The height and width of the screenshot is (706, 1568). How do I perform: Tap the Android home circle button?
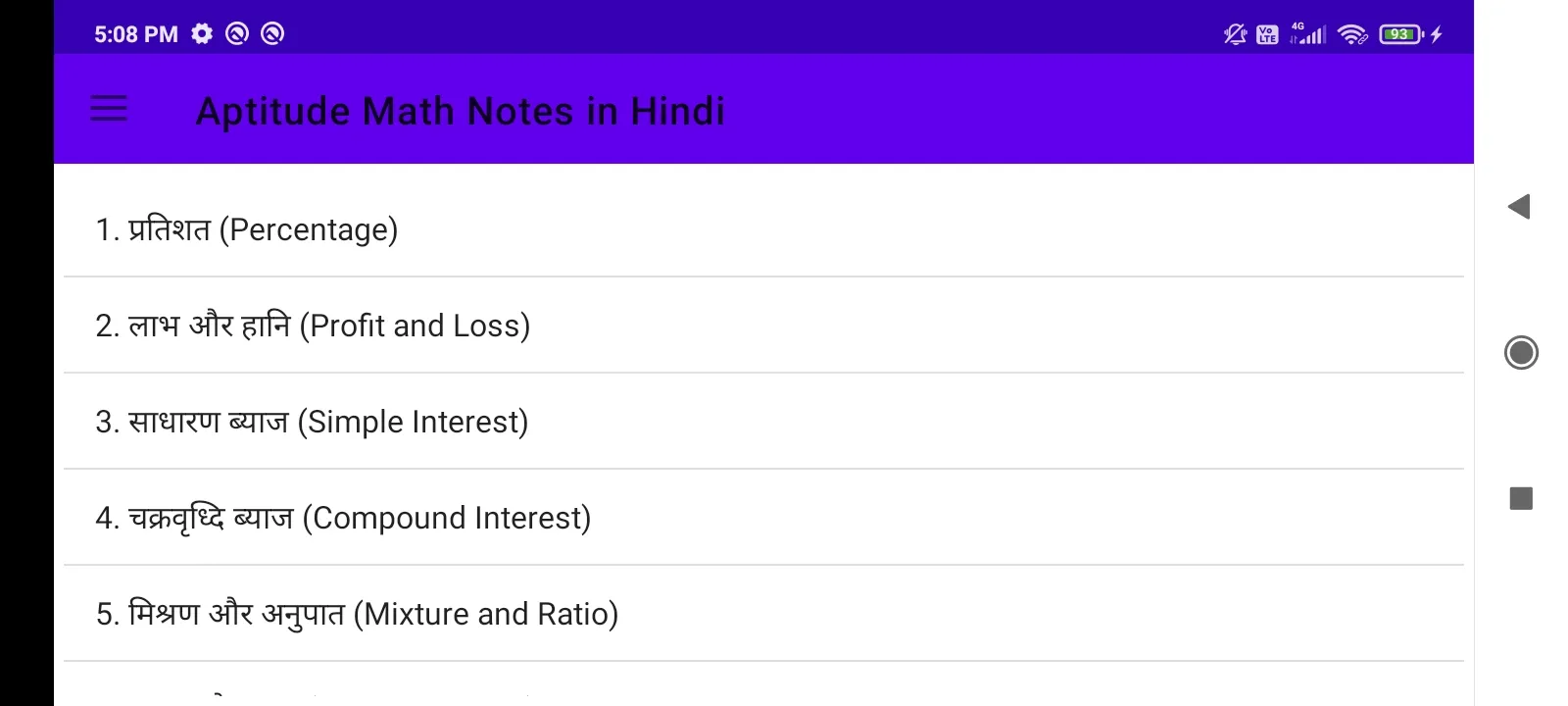[x=1521, y=353]
